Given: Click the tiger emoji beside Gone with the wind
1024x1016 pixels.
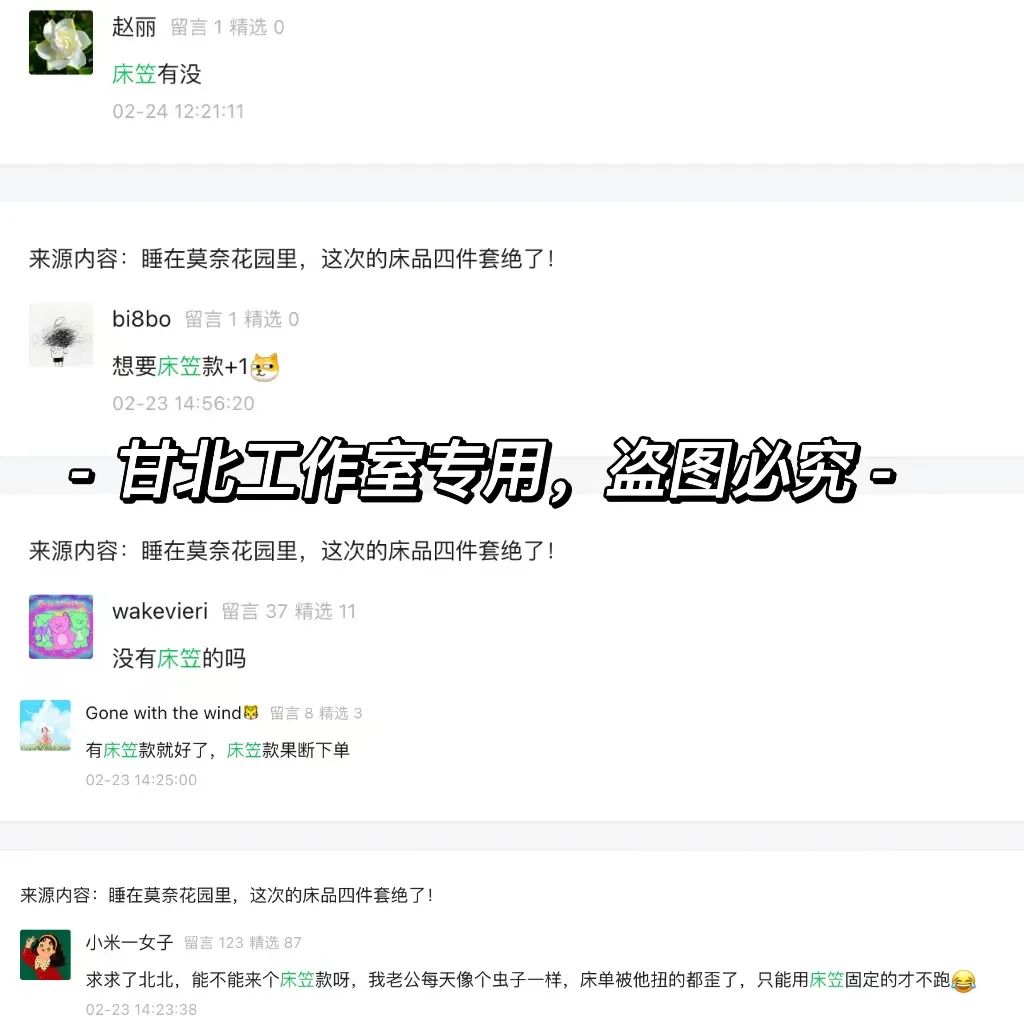Looking at the screenshot, I should [x=251, y=712].
